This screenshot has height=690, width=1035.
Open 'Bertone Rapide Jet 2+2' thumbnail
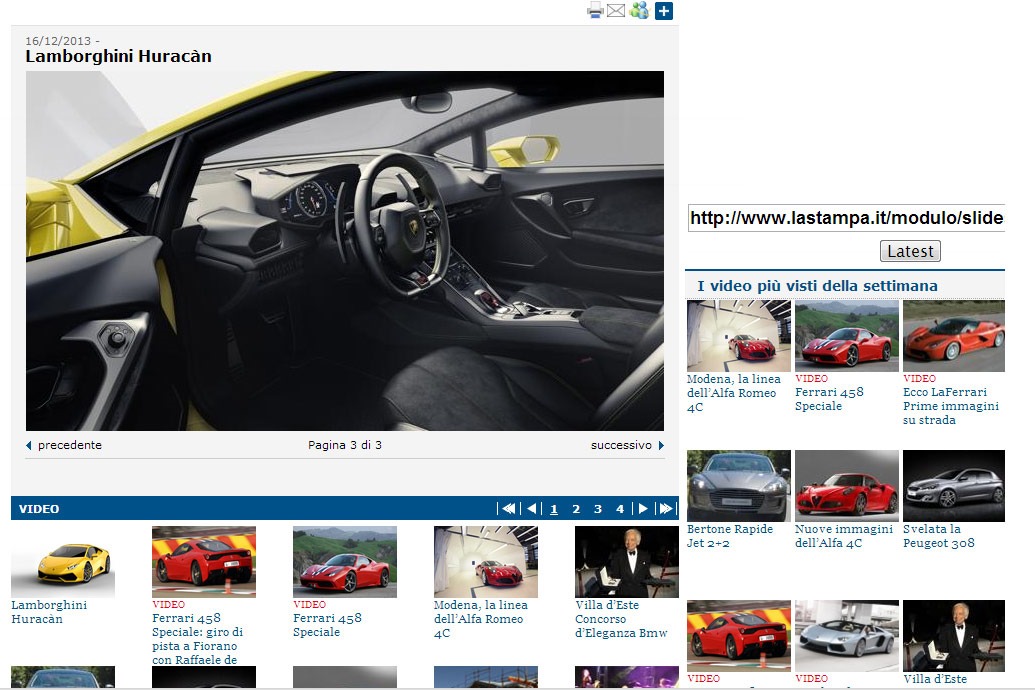[x=739, y=486]
